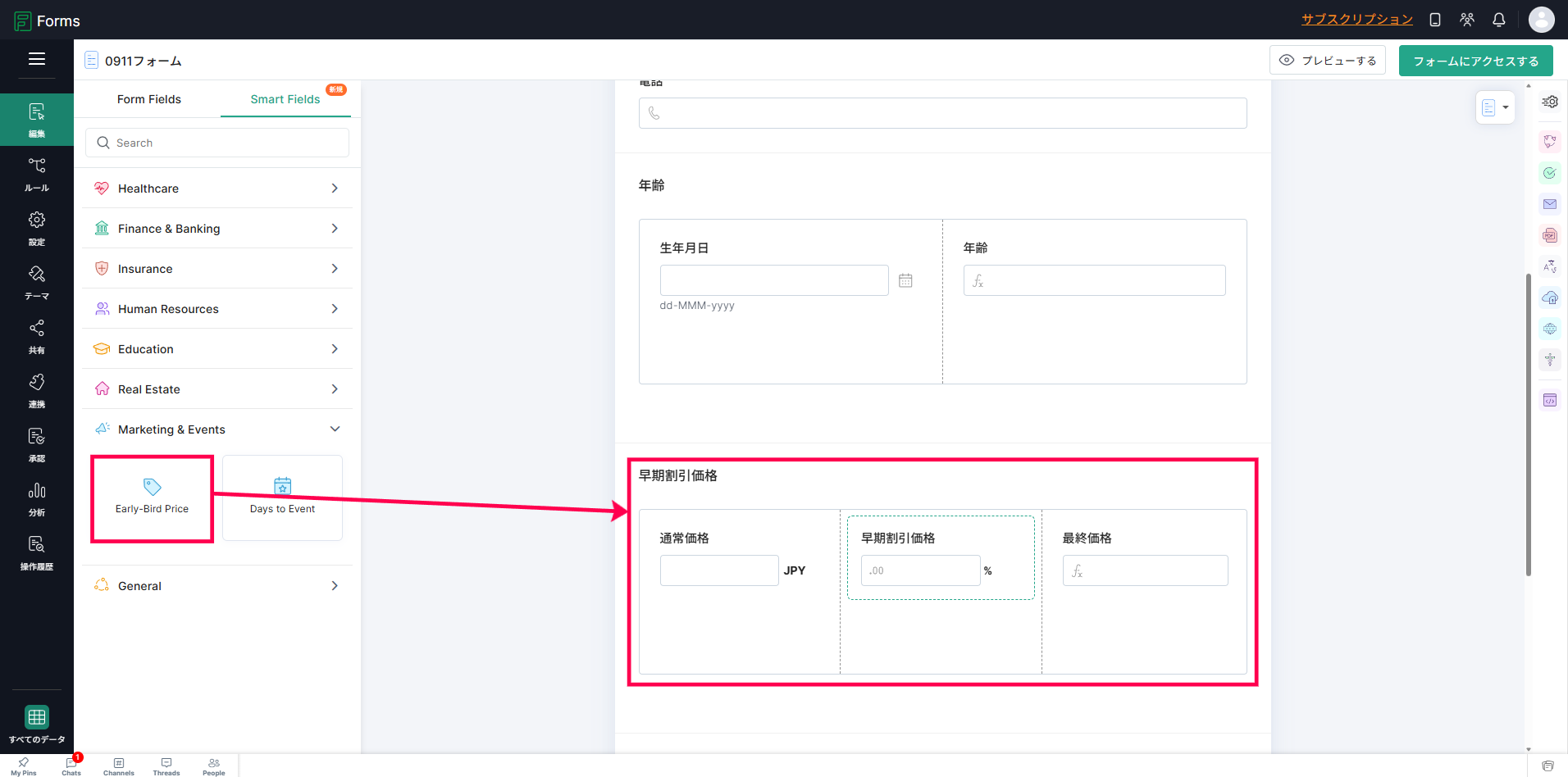Open the form view dropdown at top right

coord(1495,107)
